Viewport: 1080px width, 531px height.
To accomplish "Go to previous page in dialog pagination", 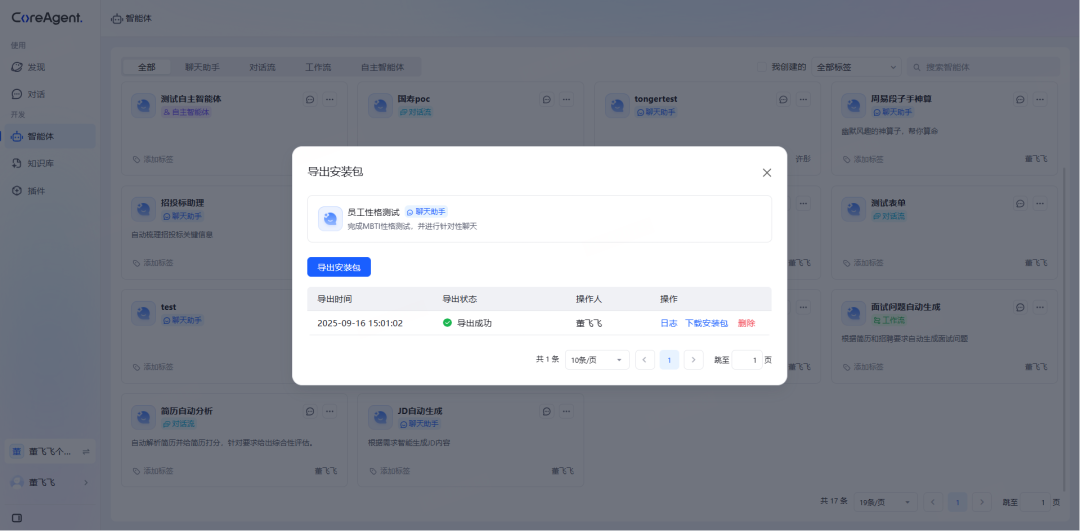I will (x=645, y=360).
